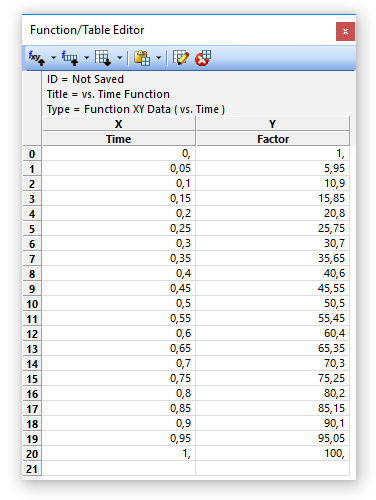Click the fxy load function icon
376x500 pixels.
[x=37, y=58]
